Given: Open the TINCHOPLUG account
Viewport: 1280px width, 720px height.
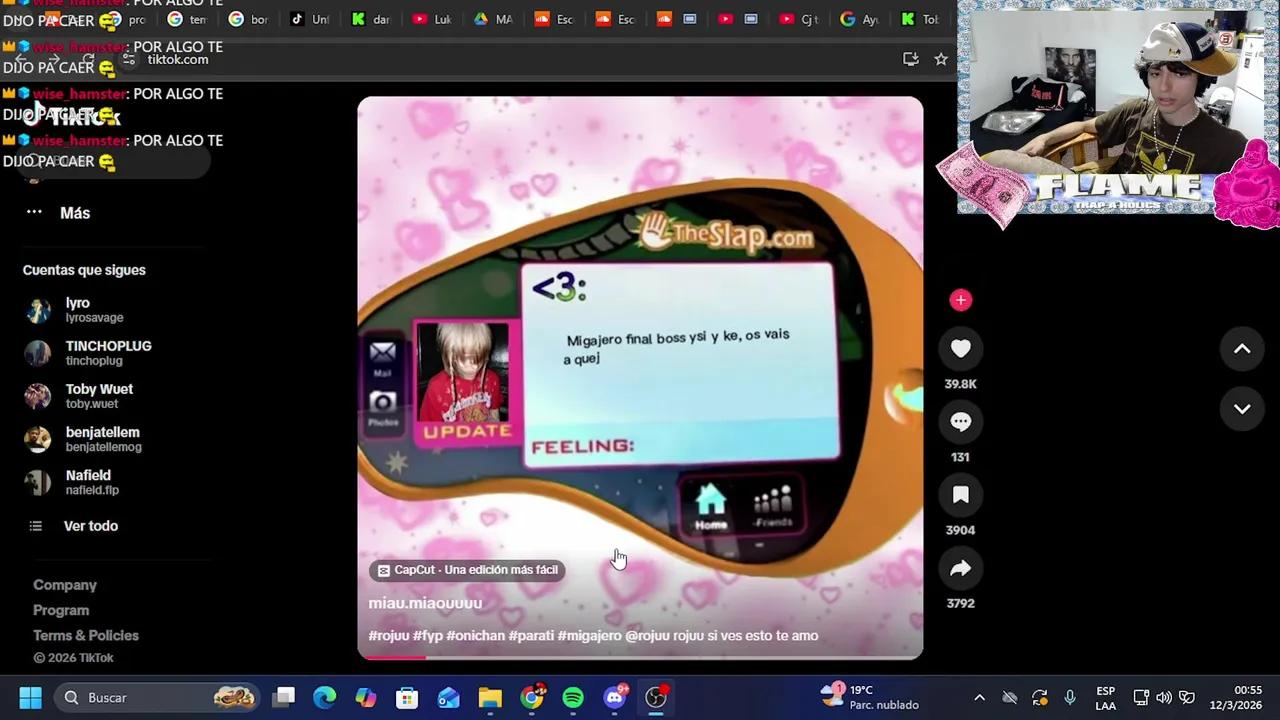Looking at the screenshot, I should (x=110, y=353).
